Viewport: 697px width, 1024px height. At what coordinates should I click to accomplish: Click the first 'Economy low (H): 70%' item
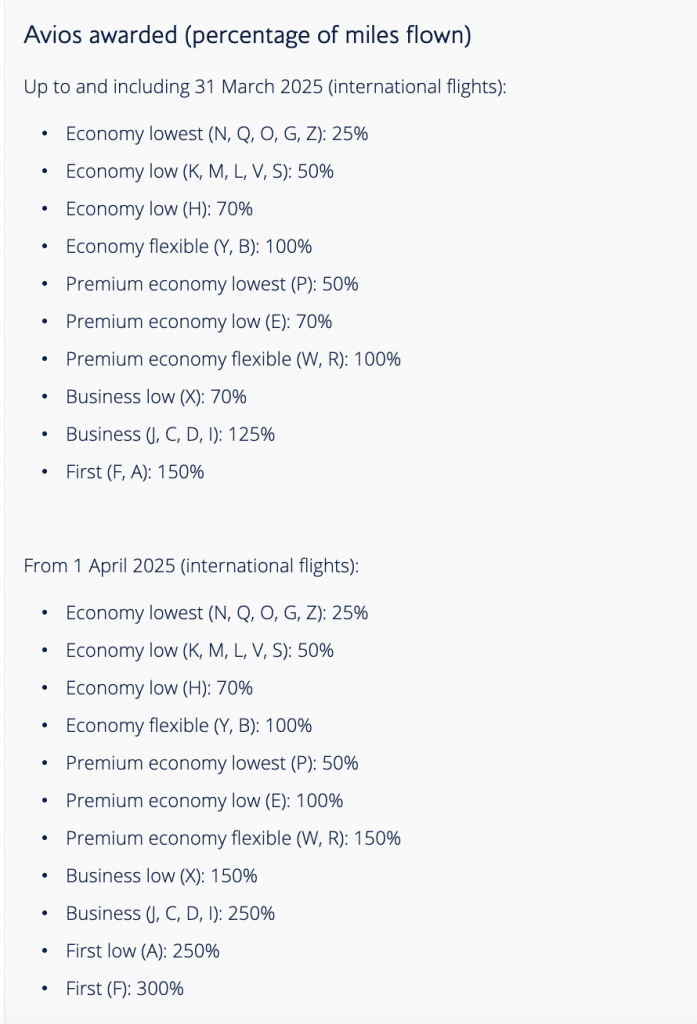click(x=159, y=209)
